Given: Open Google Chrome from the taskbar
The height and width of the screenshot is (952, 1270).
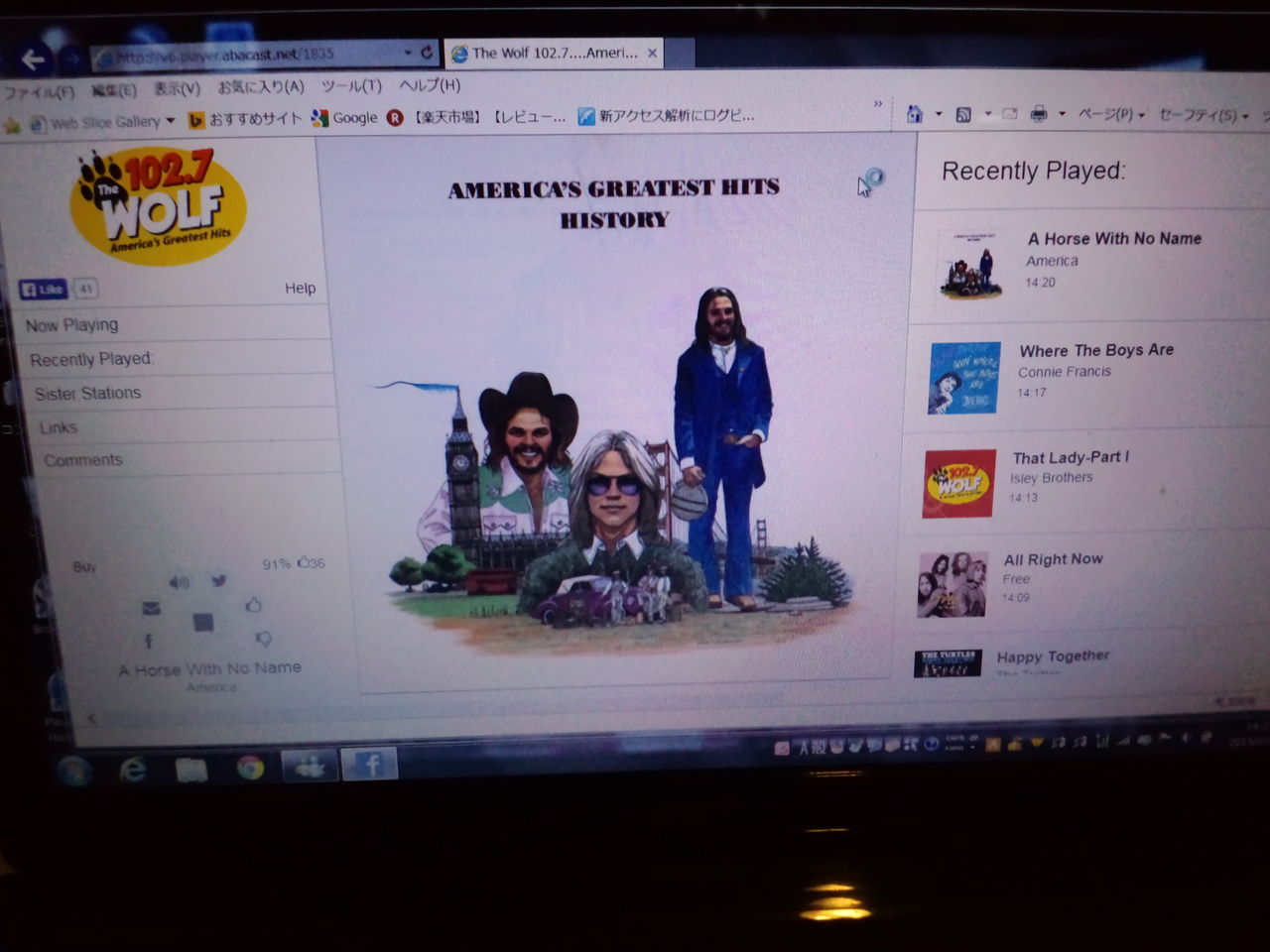Looking at the screenshot, I should [250, 768].
